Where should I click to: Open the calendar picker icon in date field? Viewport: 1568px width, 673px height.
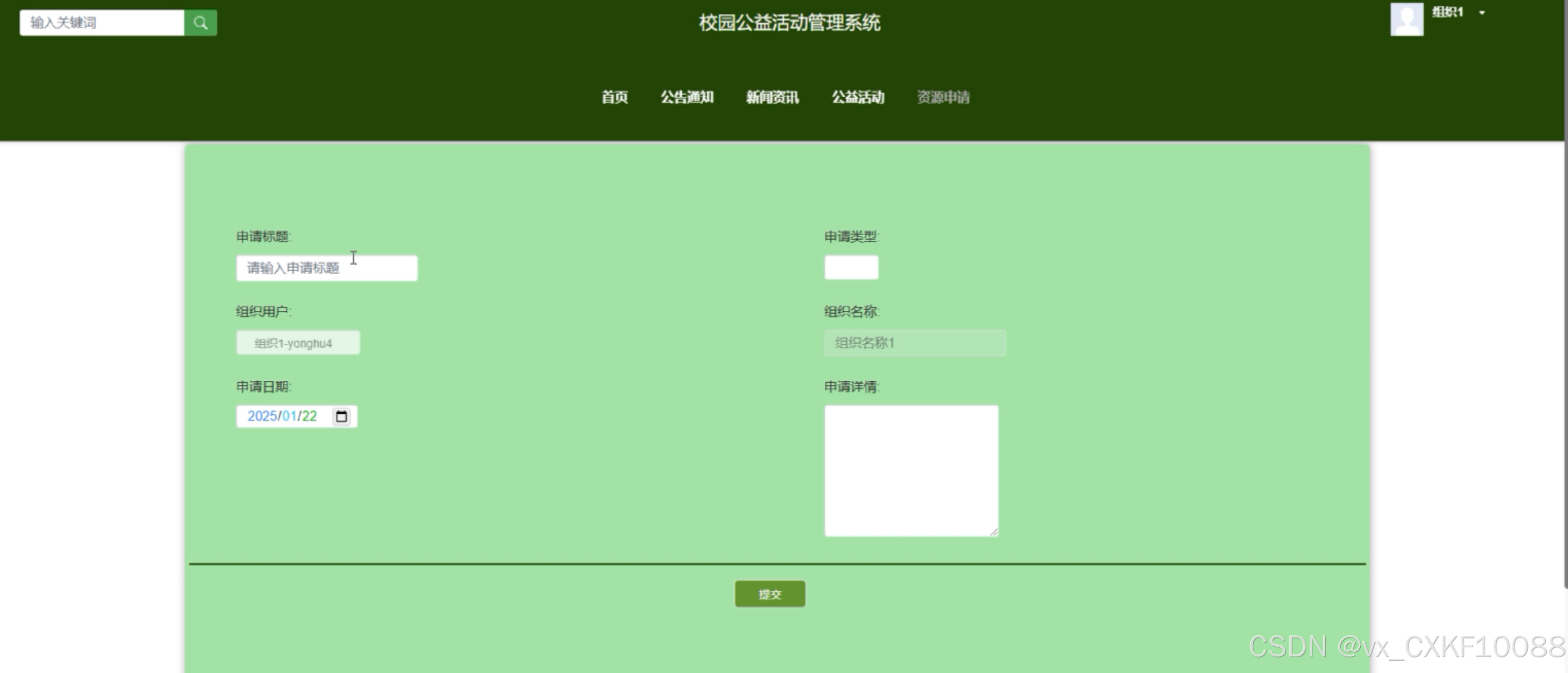tap(342, 417)
